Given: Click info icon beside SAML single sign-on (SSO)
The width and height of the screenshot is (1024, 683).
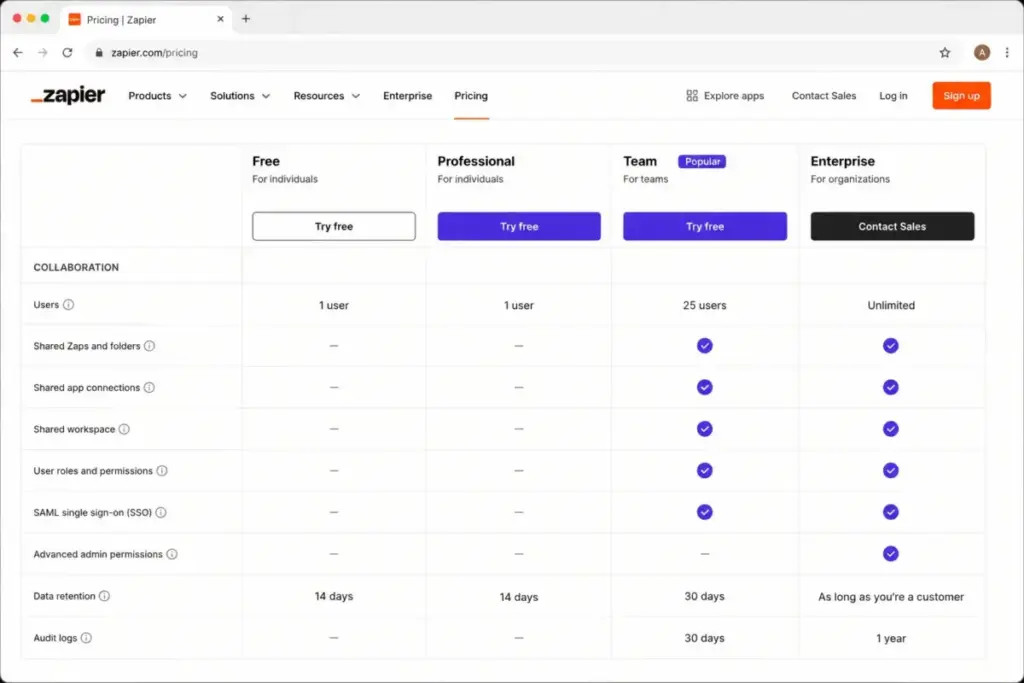Looking at the screenshot, I should pyautogui.click(x=161, y=513).
